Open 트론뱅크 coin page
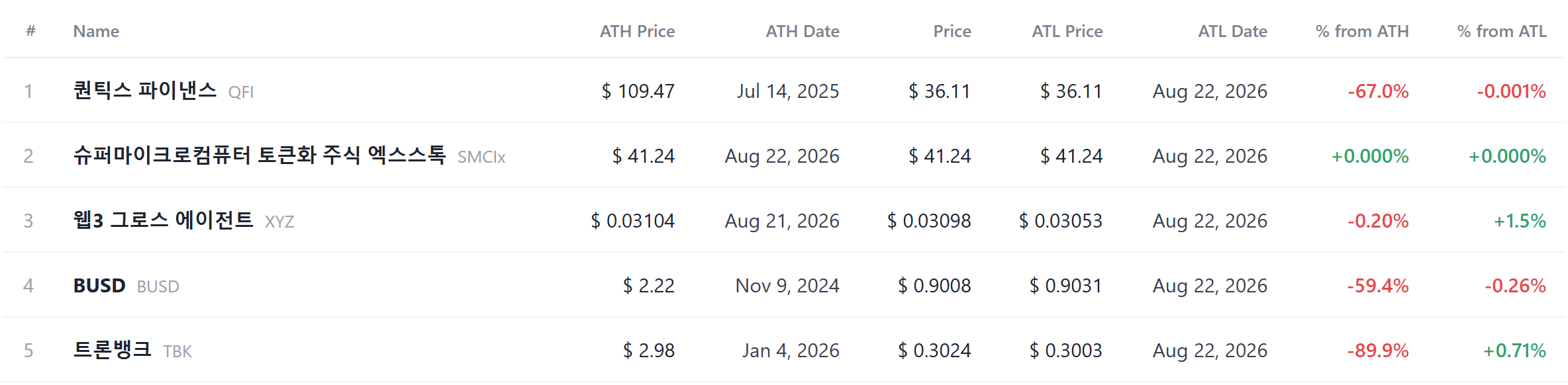Image resolution: width=1568 pixels, height=385 pixels. 113,349
